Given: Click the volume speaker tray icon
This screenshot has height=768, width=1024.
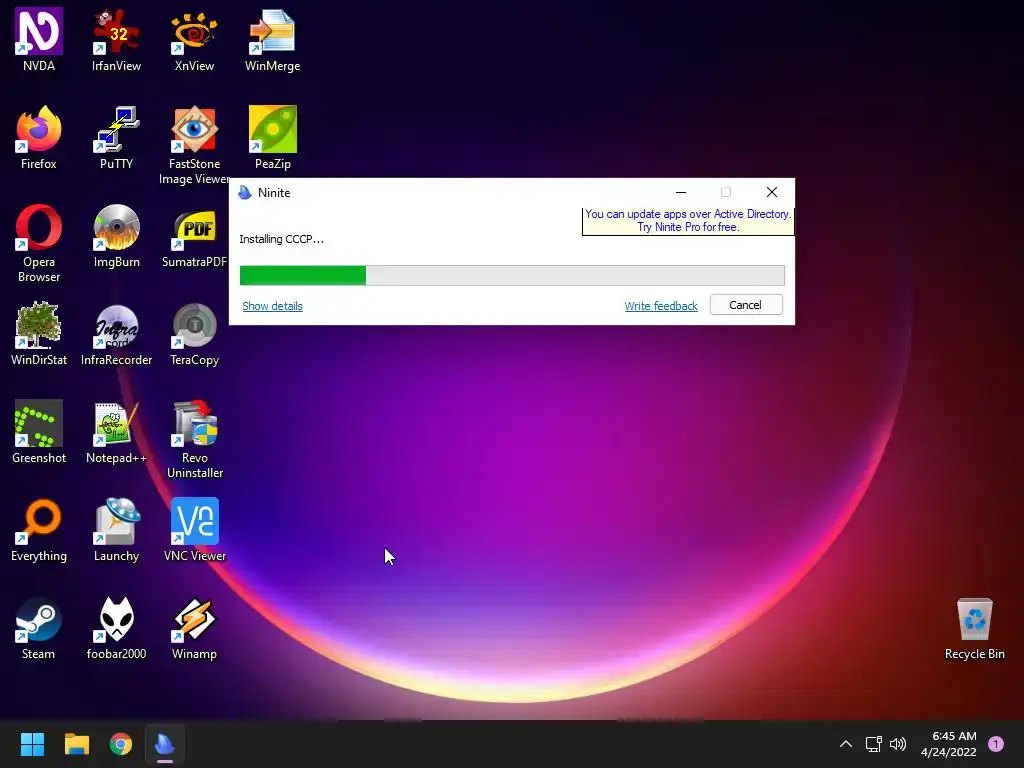Looking at the screenshot, I should click(898, 744).
